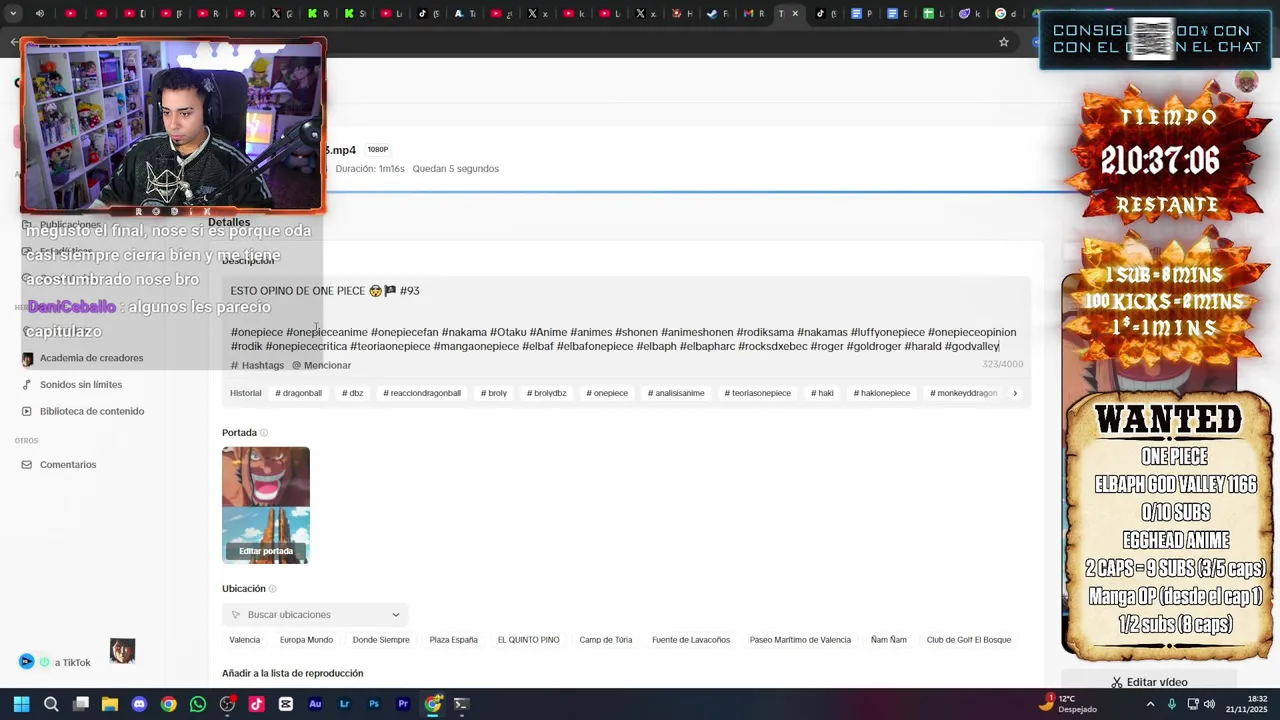Click the Sonidos sin límites icon

(26, 385)
